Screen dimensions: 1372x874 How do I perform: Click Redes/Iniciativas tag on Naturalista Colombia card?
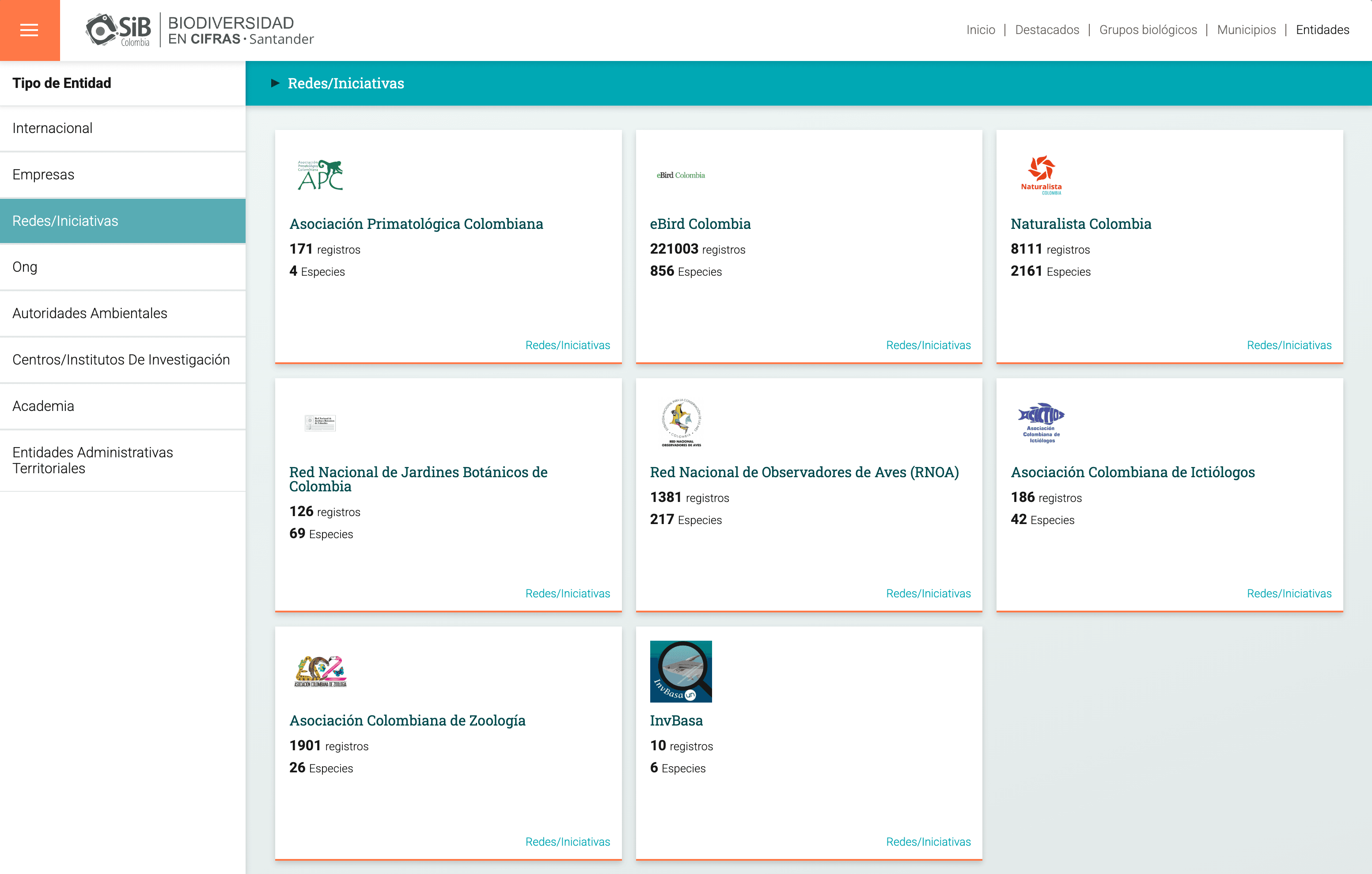point(1289,345)
